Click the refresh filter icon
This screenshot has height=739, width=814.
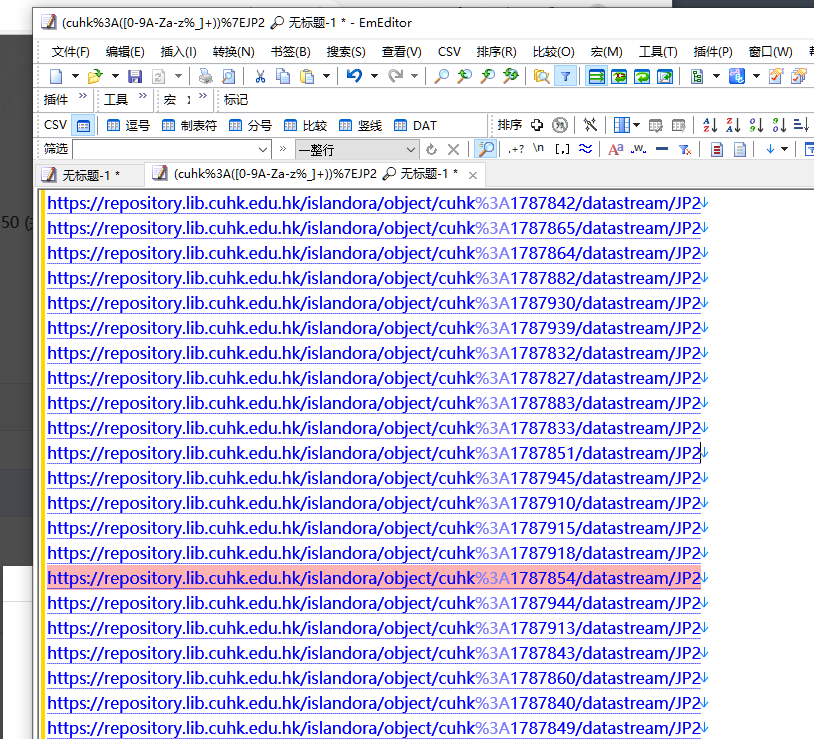point(431,150)
